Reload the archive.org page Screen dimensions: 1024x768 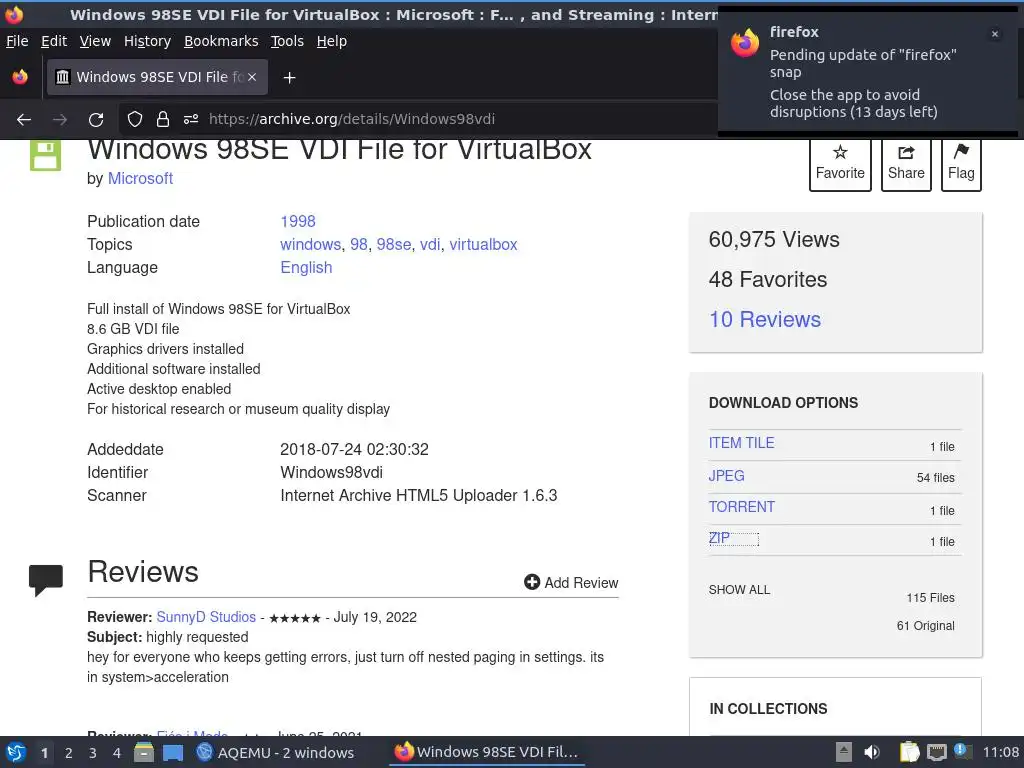[x=96, y=120]
